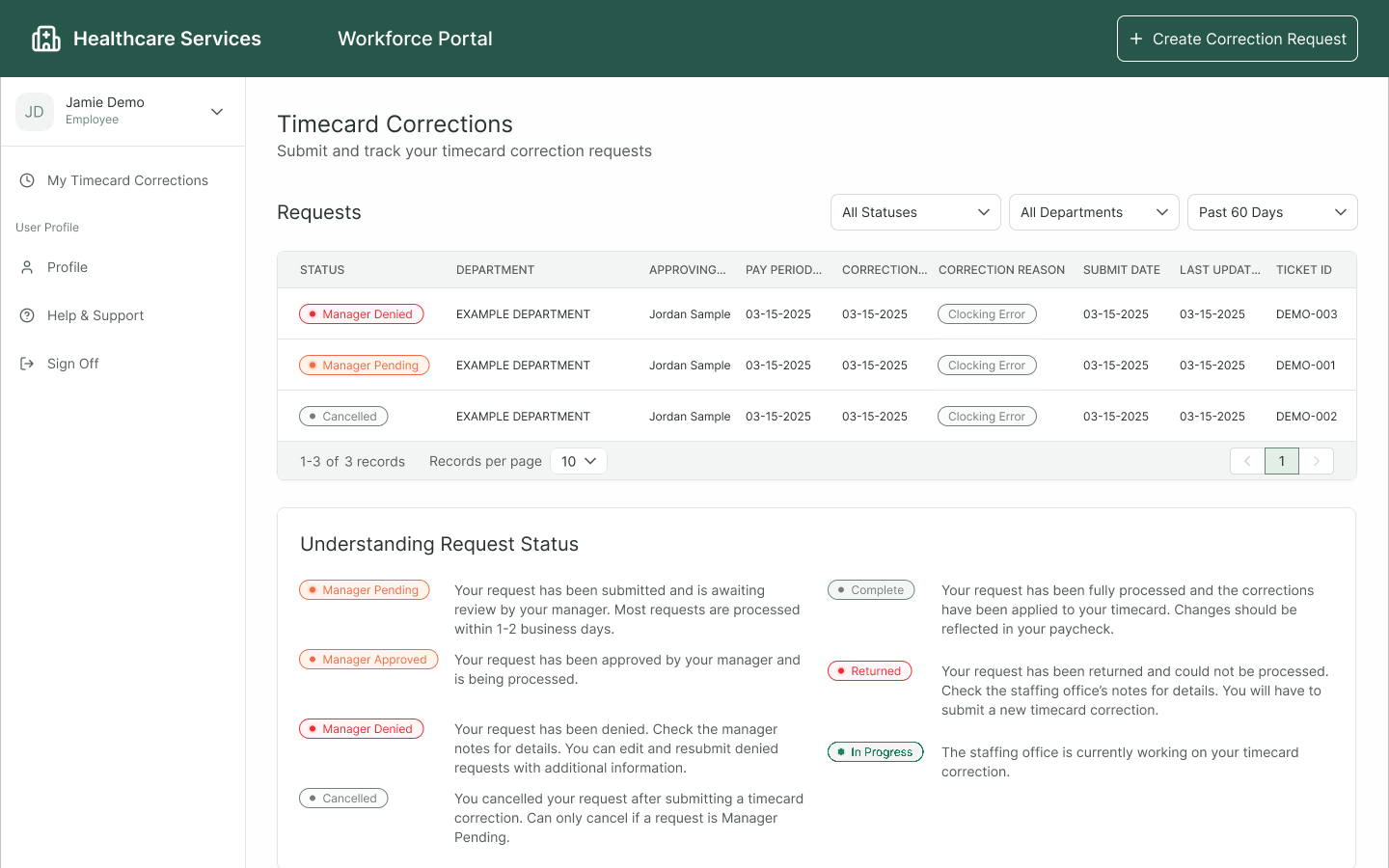The image size is (1389, 868).
Task: Click 1-3 of 3 records text
Action: (x=352, y=462)
